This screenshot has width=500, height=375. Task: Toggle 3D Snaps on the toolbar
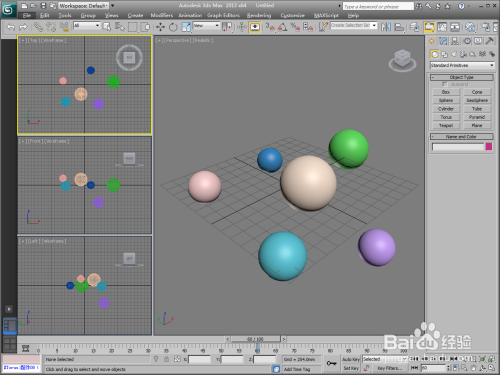click(x=270, y=27)
